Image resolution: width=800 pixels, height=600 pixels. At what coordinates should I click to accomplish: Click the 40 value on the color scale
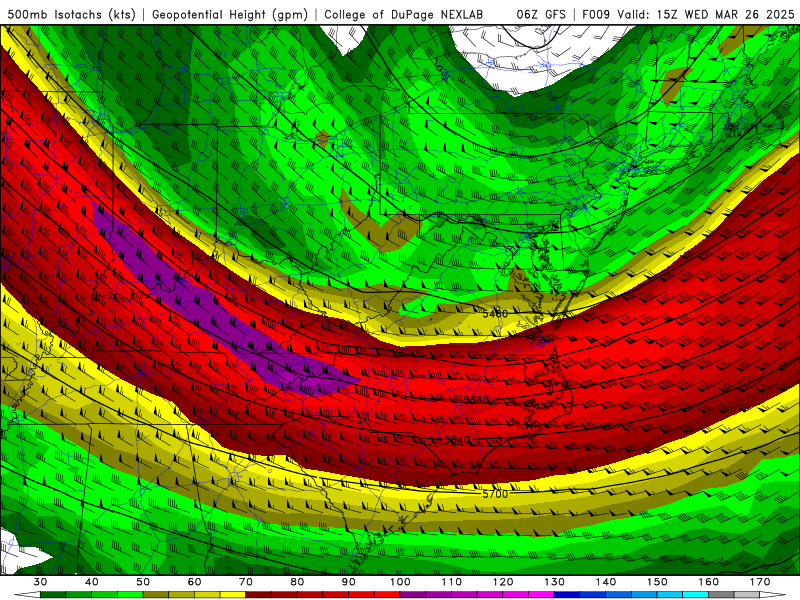click(92, 582)
